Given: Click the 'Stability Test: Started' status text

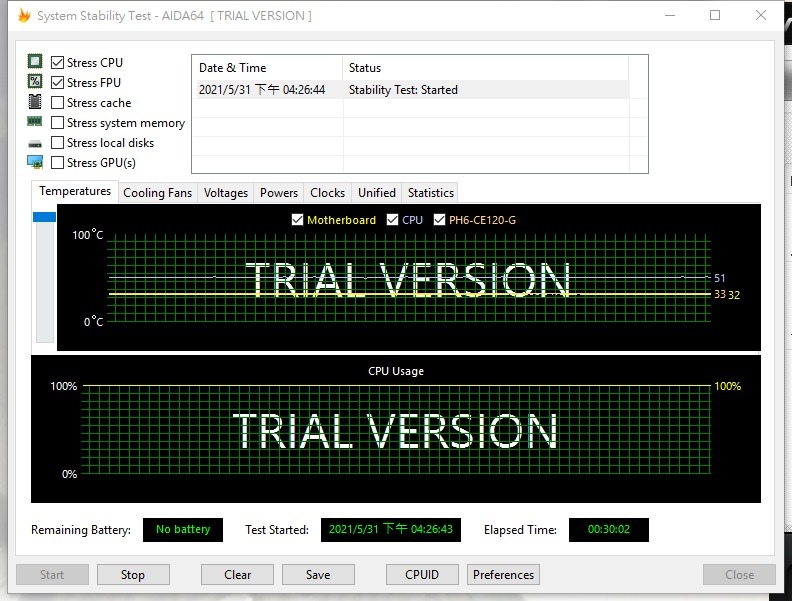Looking at the screenshot, I should tap(403, 90).
